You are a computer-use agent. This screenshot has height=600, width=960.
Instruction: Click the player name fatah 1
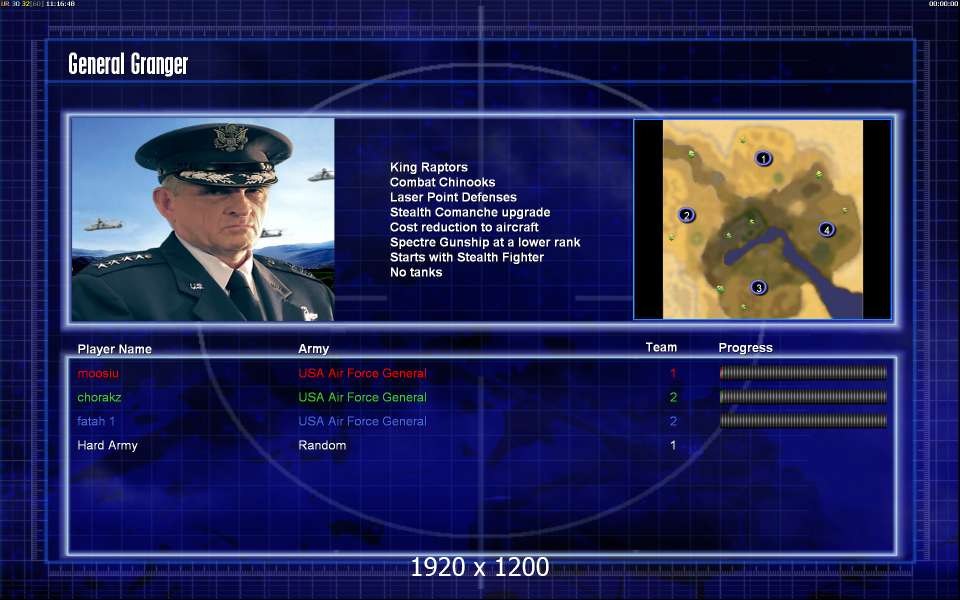(96, 421)
